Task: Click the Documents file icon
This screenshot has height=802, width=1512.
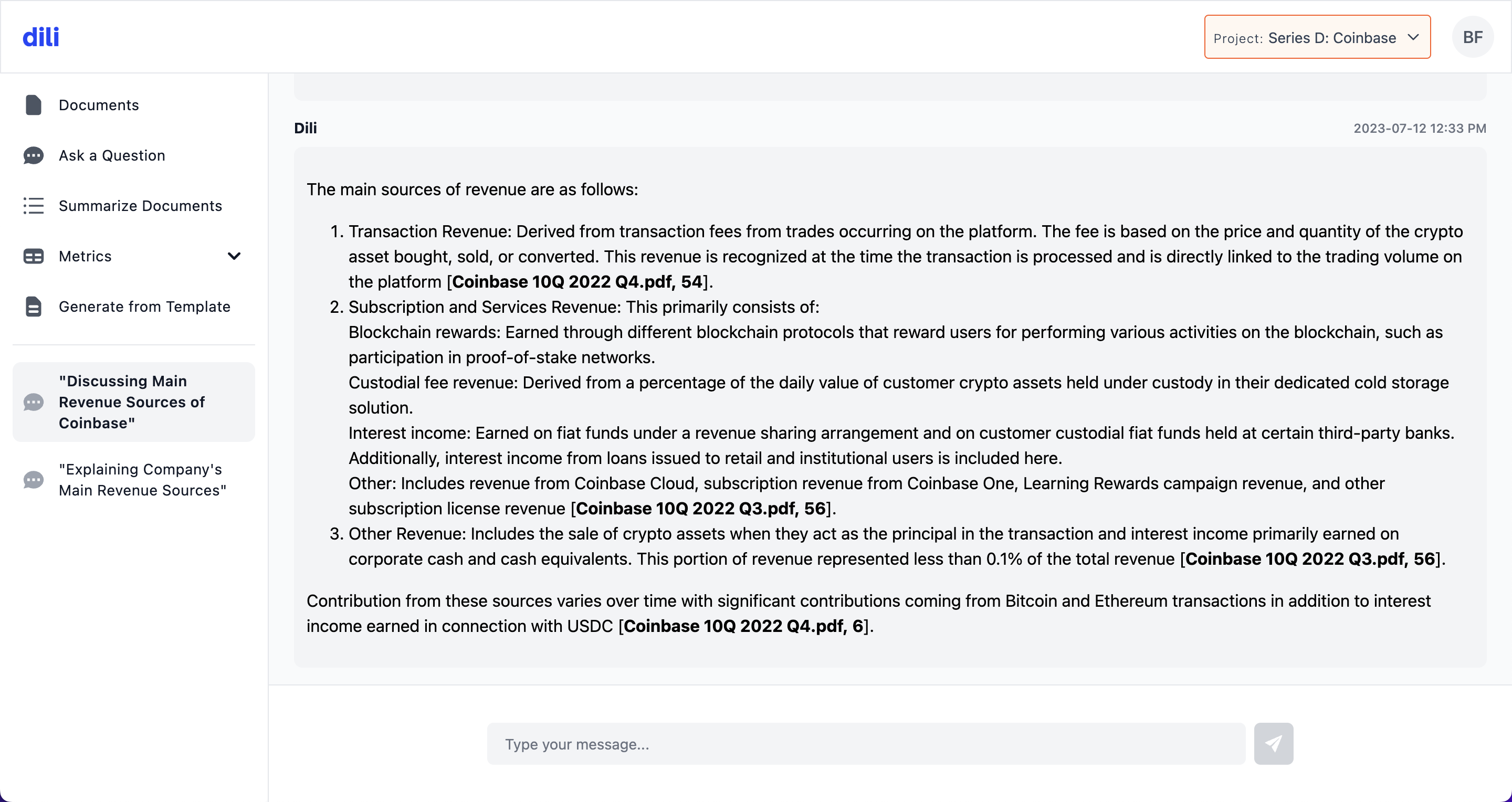Action: pos(34,105)
